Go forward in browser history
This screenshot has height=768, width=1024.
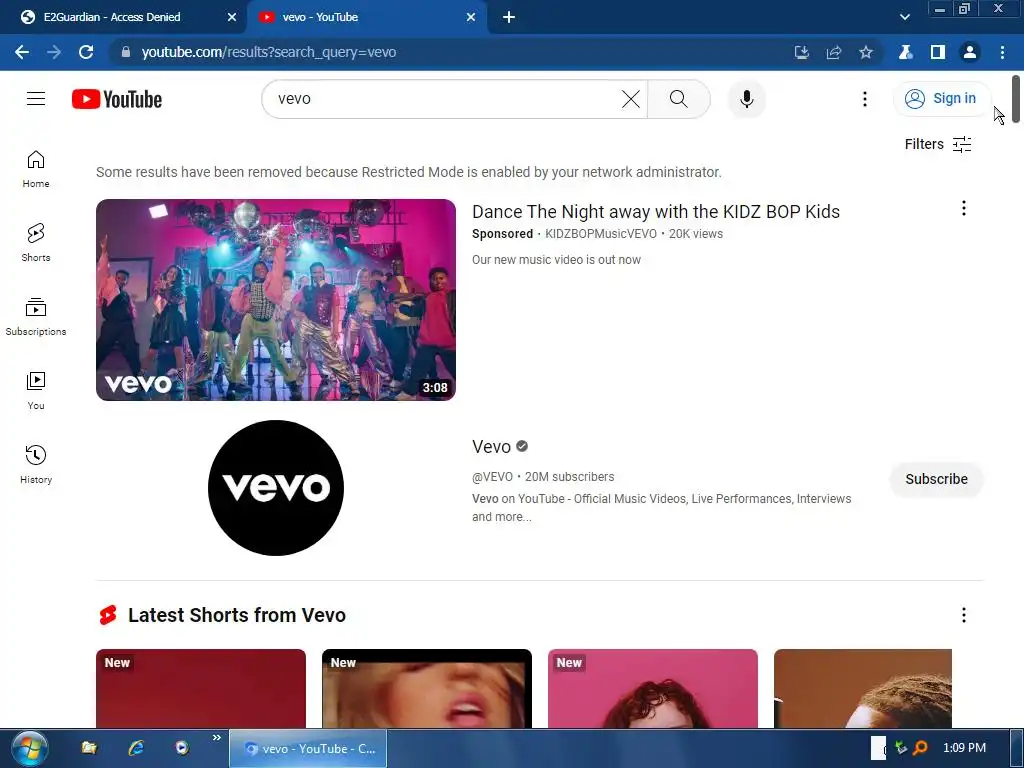(54, 52)
